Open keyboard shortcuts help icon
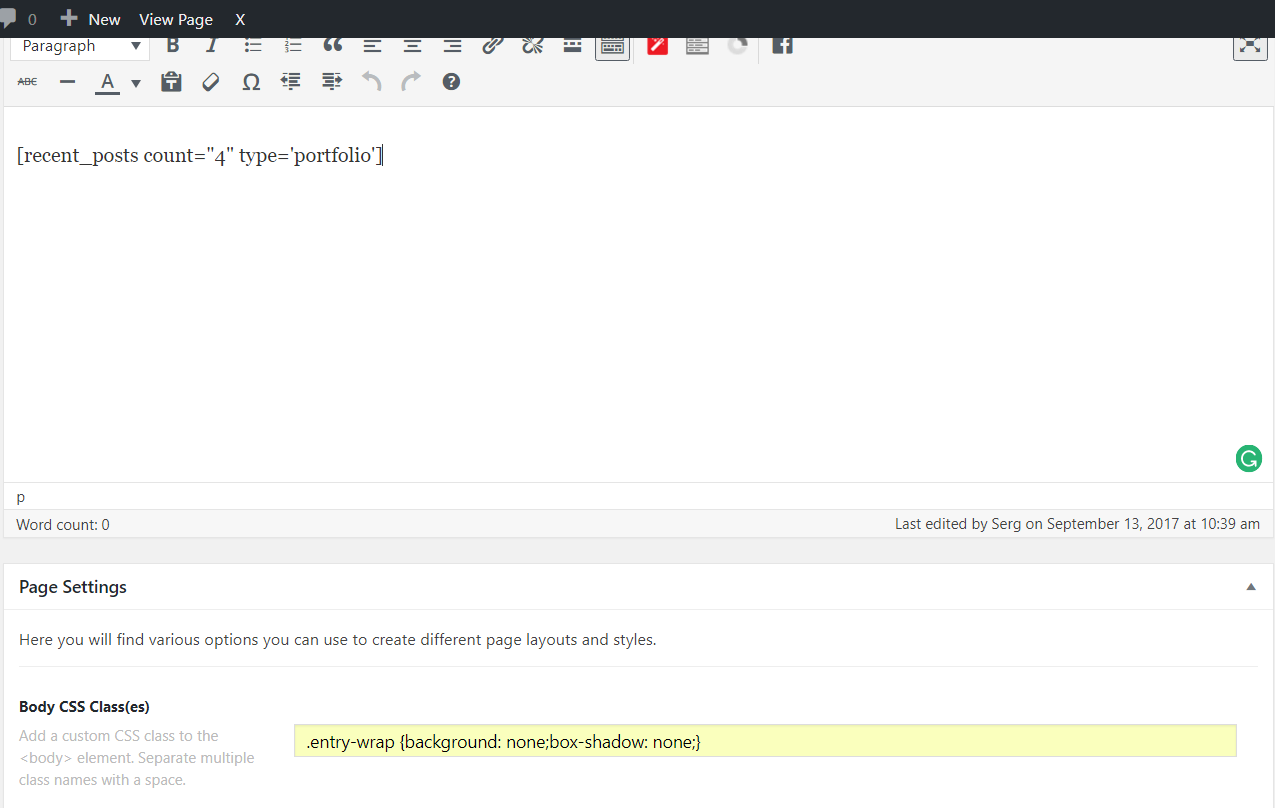 pyautogui.click(x=451, y=82)
